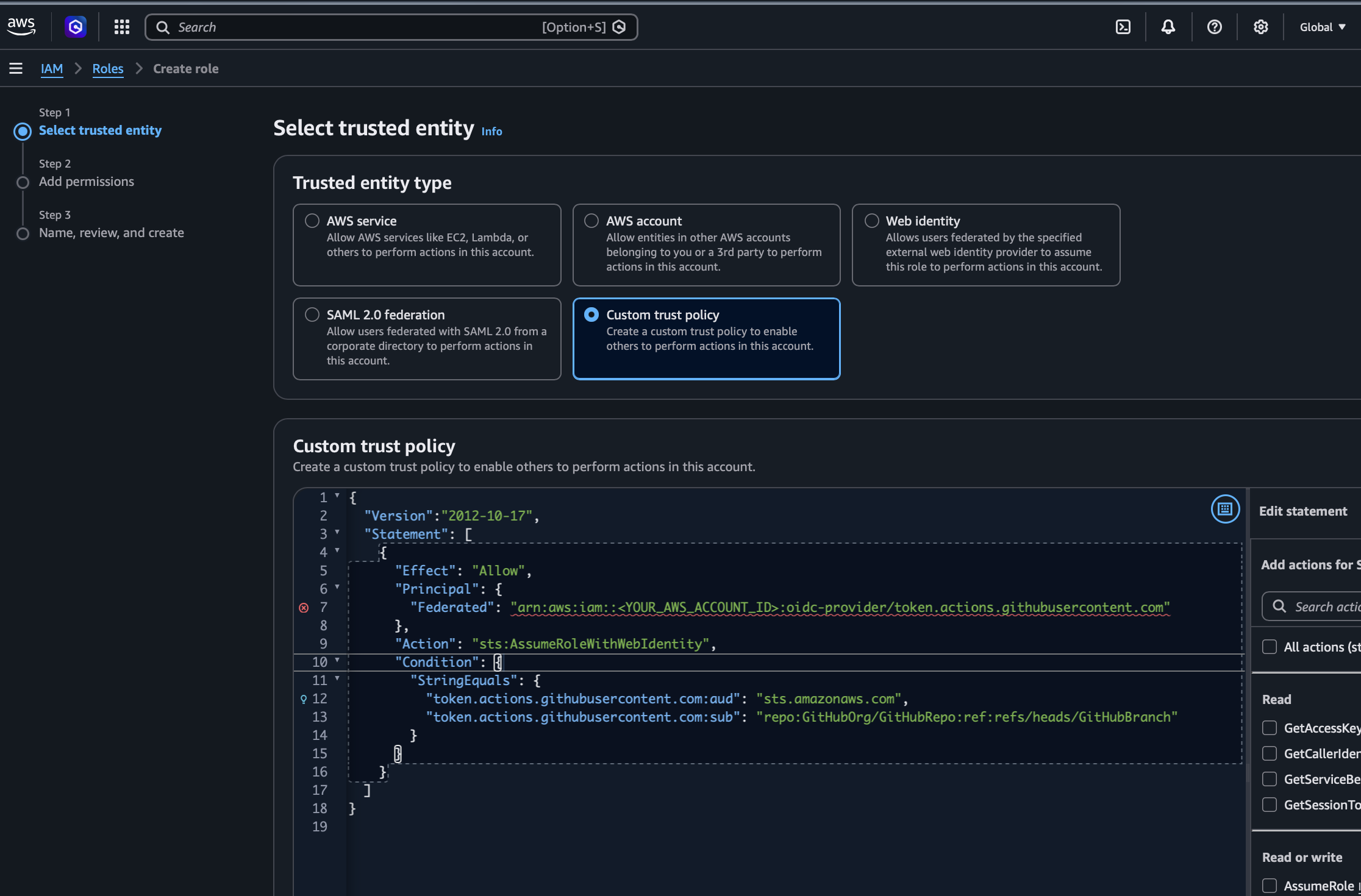The height and width of the screenshot is (896, 1361).
Task: Click the Amazon Q icon inside search bar
Action: [619, 27]
